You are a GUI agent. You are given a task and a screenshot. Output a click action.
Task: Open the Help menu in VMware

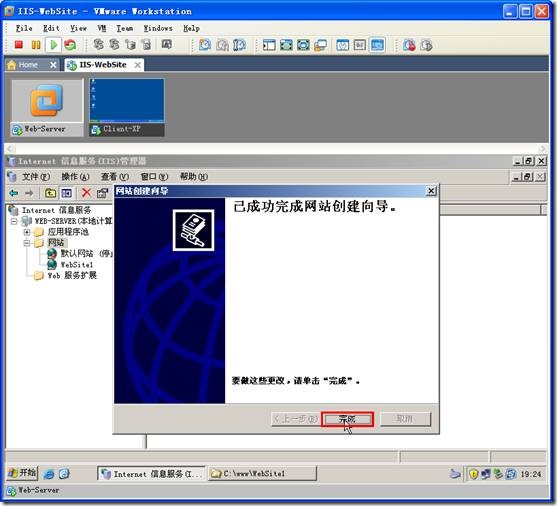(x=191, y=28)
